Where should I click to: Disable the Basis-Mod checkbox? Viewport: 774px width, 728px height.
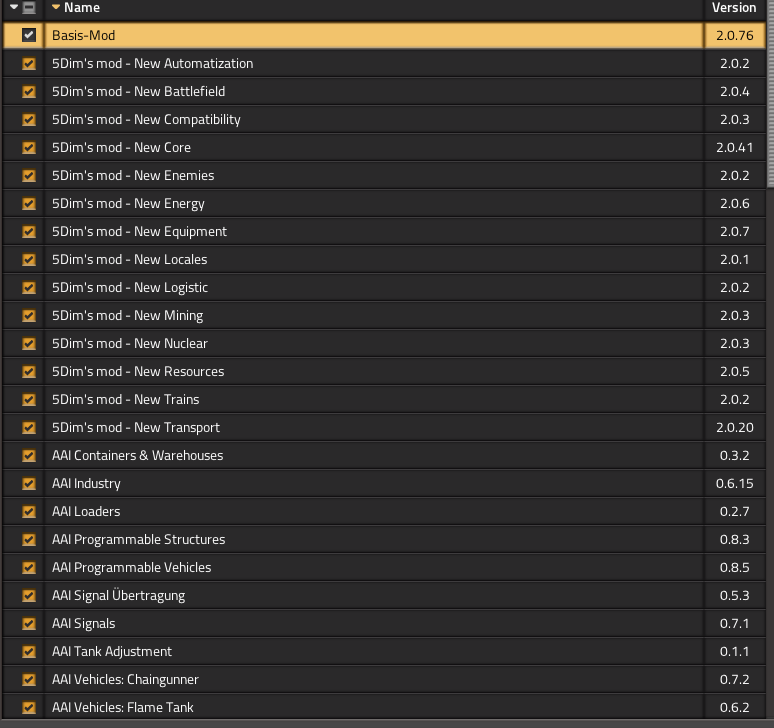point(29,35)
